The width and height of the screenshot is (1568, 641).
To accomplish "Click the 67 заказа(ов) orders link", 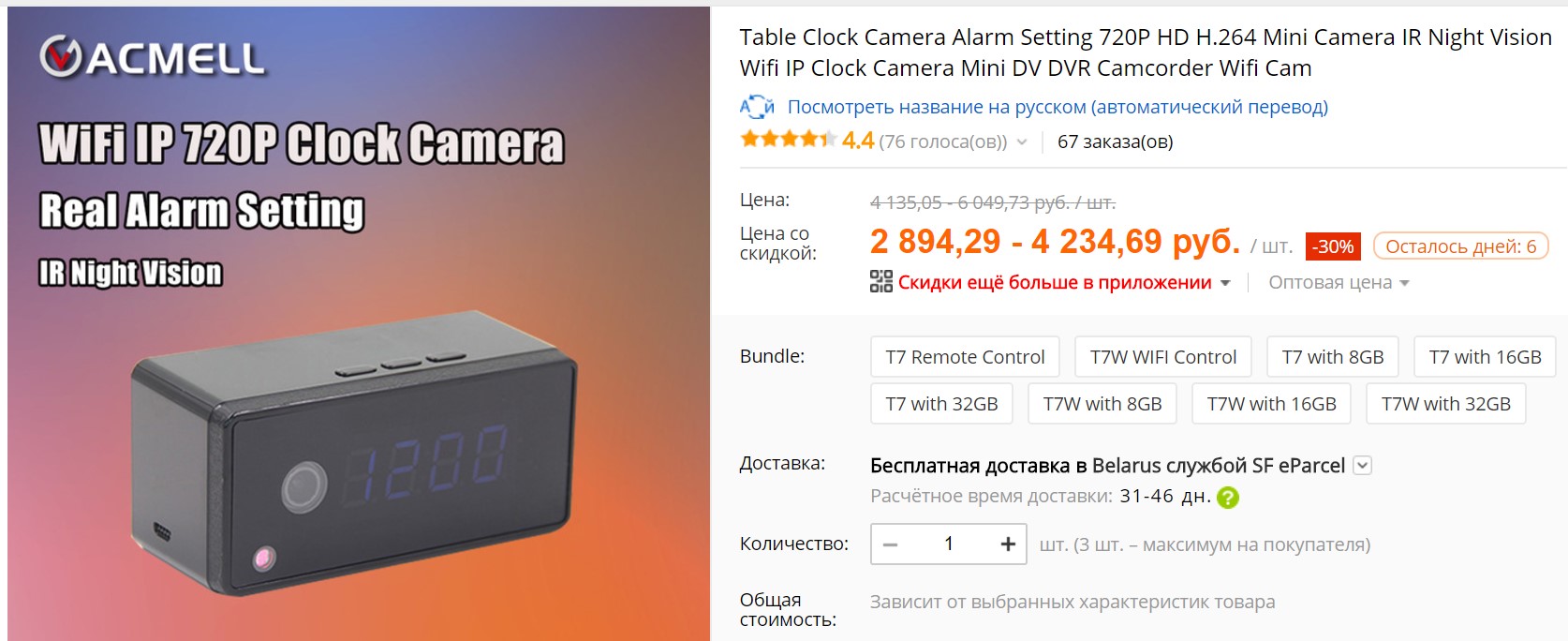I will point(1115,142).
